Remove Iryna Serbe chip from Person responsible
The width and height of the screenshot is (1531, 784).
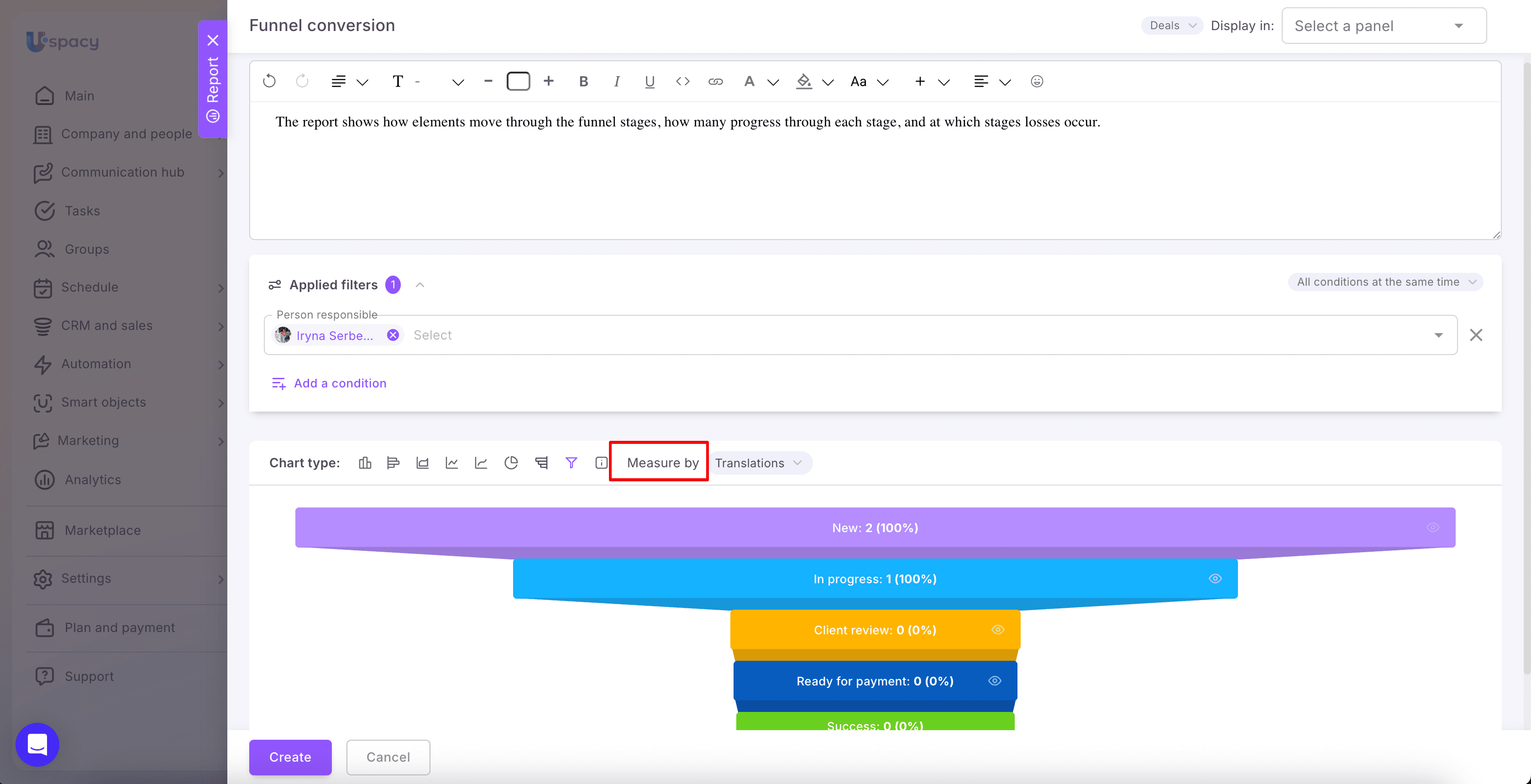392,335
